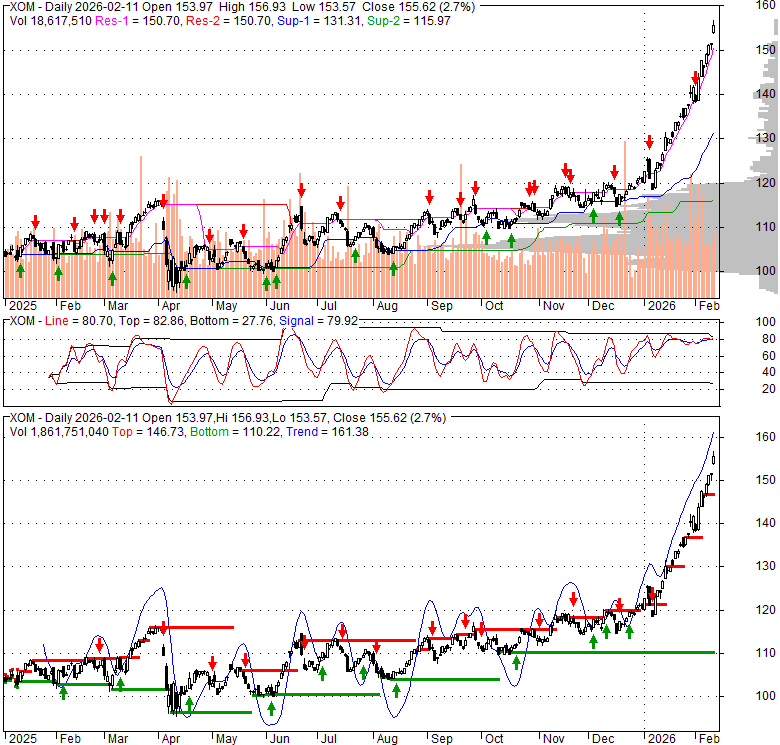The image size is (780, 745).
Task: Click the bottom chart's 'Jul' month label
Action: [x=328, y=739]
